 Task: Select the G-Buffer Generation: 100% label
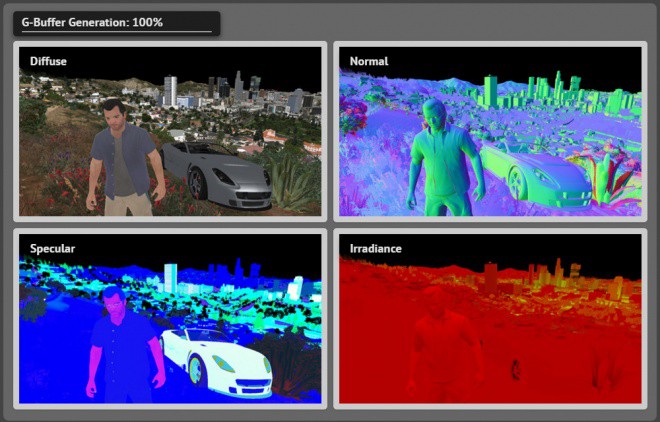(92, 22)
